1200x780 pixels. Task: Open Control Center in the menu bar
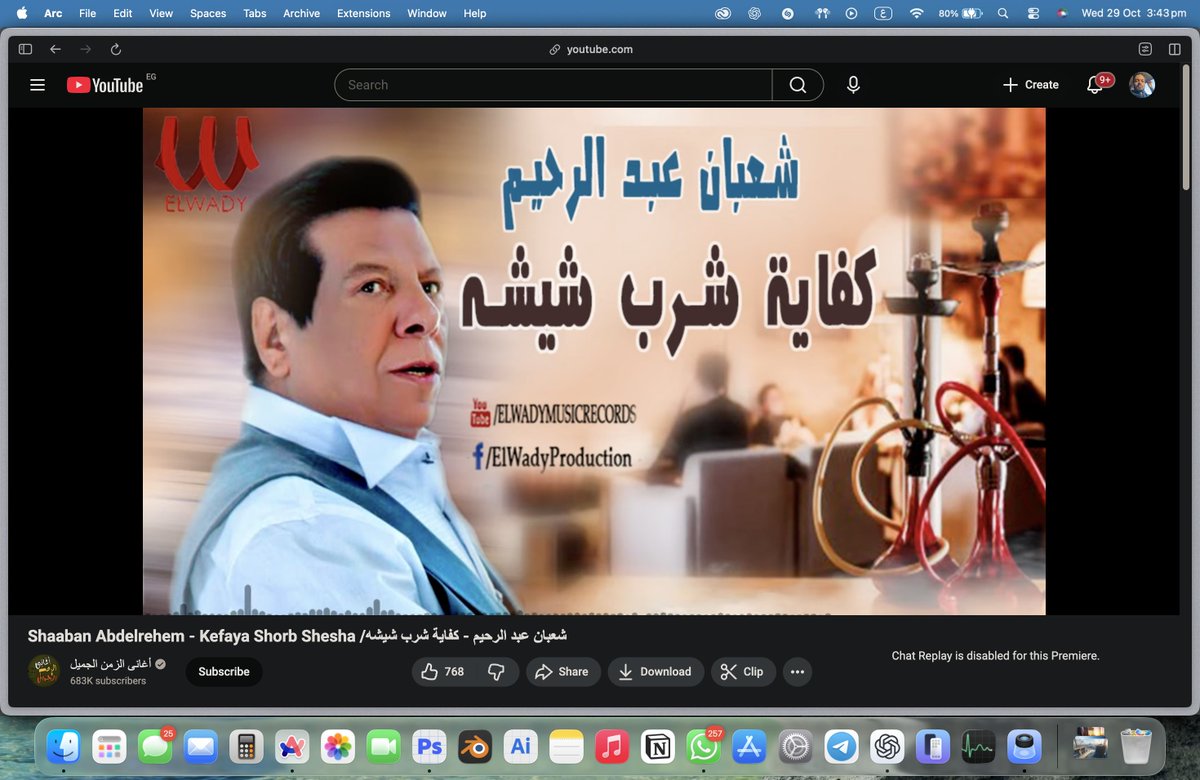click(x=1034, y=13)
